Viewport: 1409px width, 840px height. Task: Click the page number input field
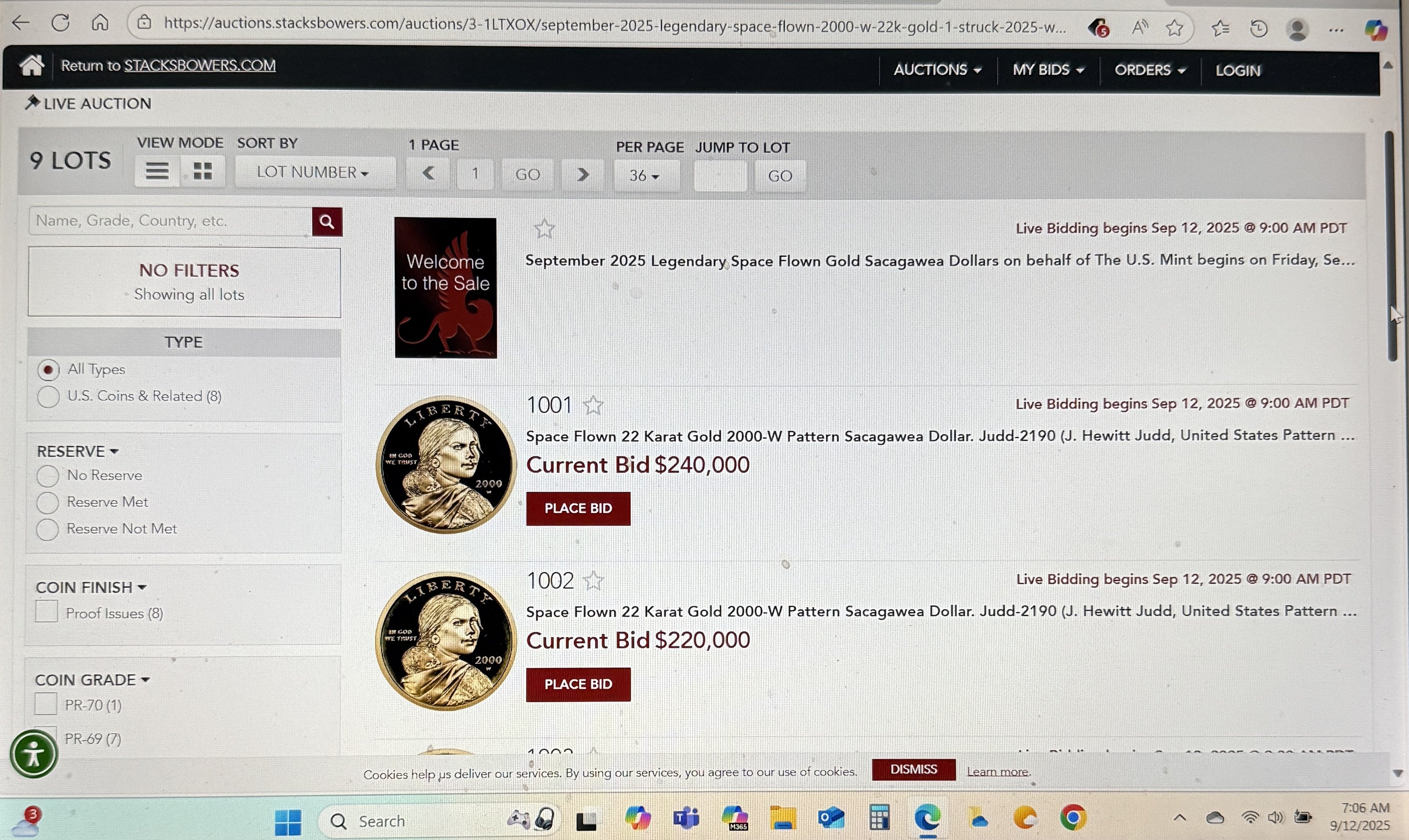pyautogui.click(x=475, y=174)
